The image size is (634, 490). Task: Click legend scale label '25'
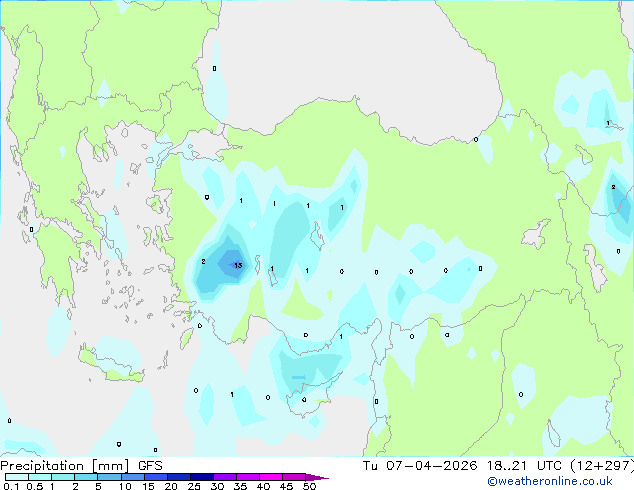click(194, 486)
